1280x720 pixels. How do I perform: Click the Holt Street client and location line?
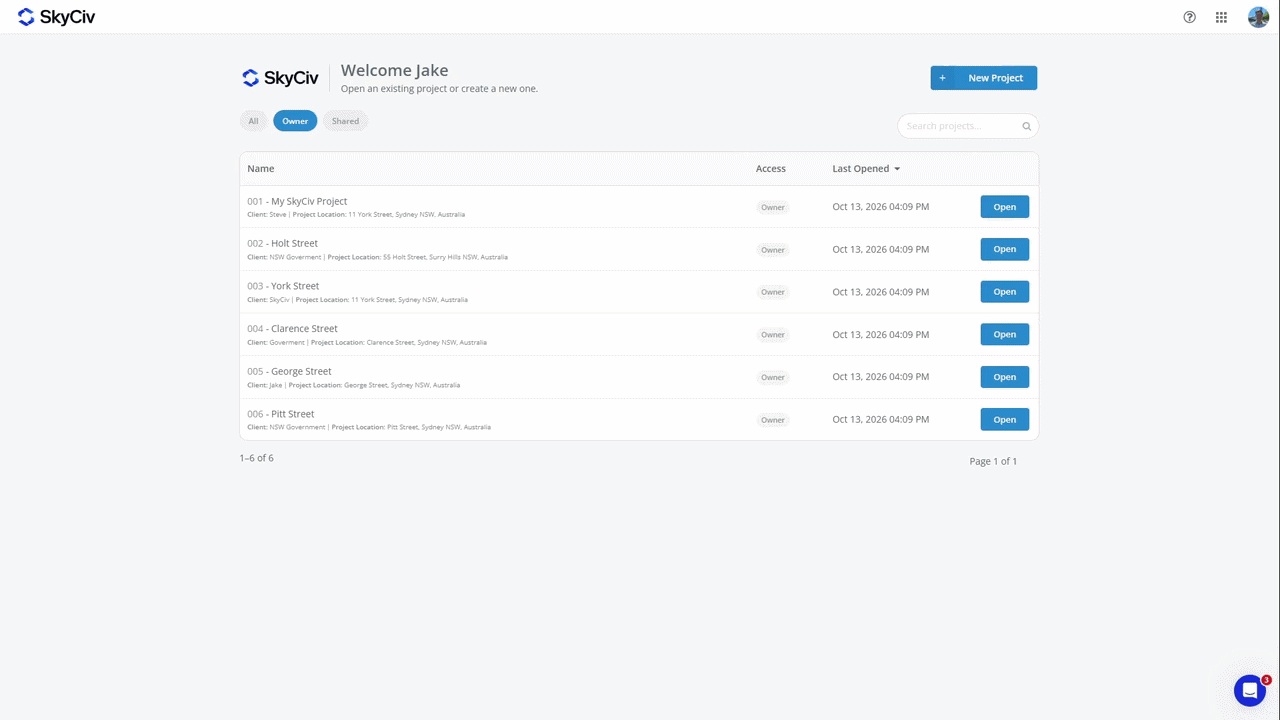[377, 257]
